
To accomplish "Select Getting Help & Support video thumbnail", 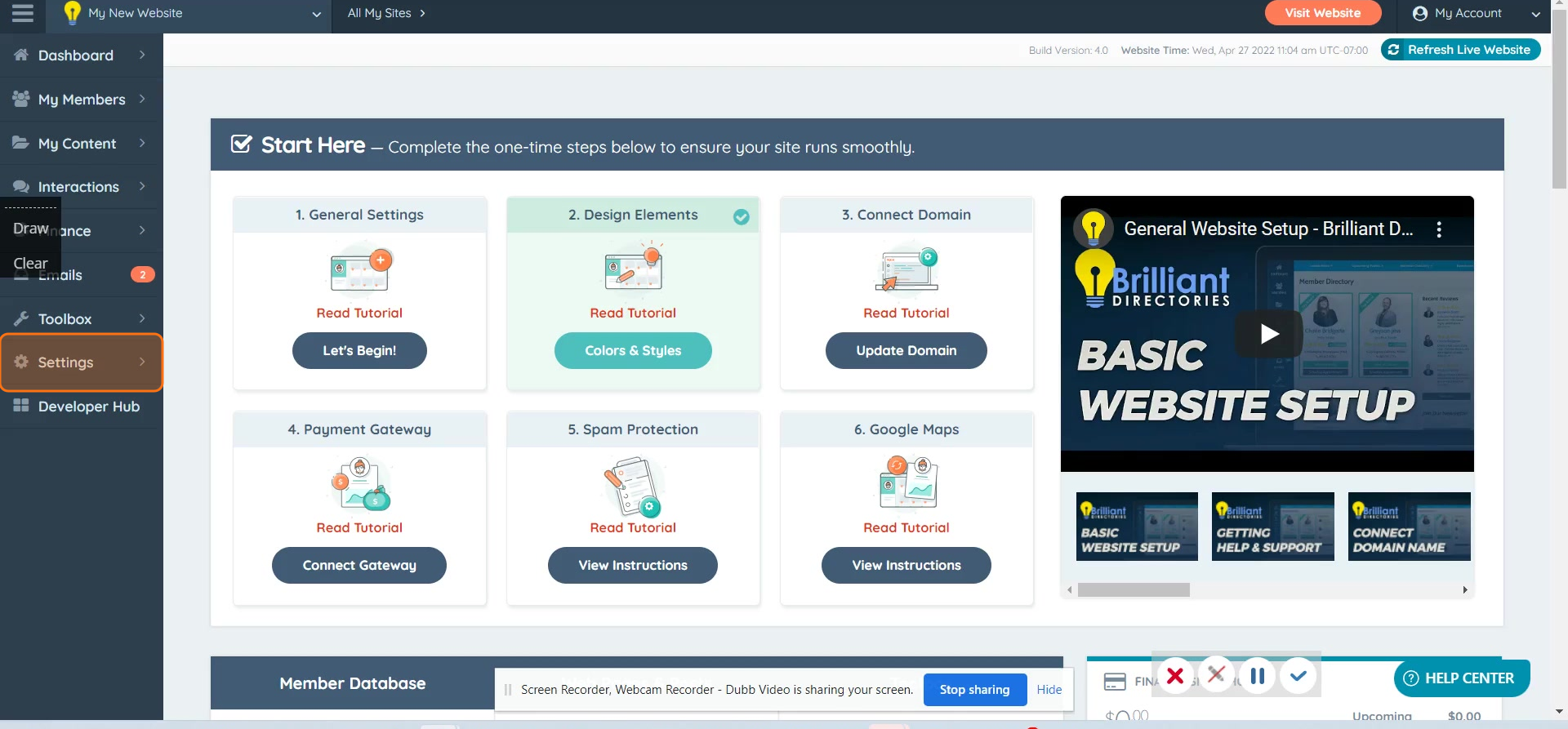I will click(1273, 527).
